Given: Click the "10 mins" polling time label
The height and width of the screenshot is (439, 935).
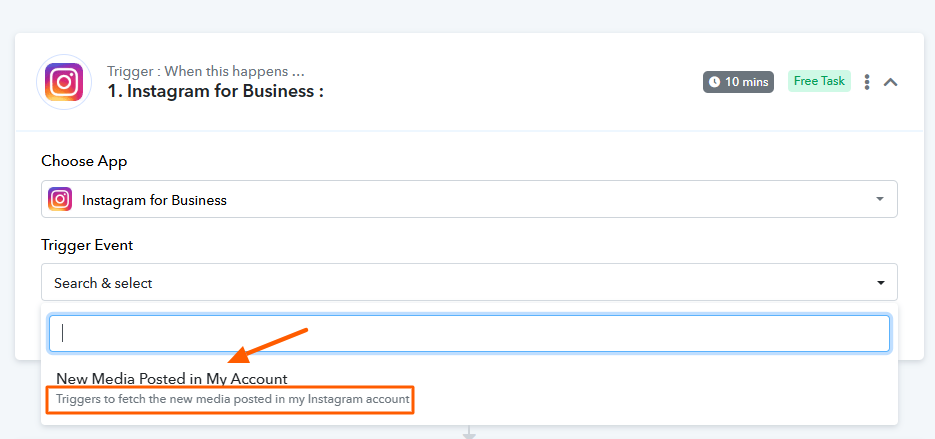Looking at the screenshot, I should [x=747, y=82].
